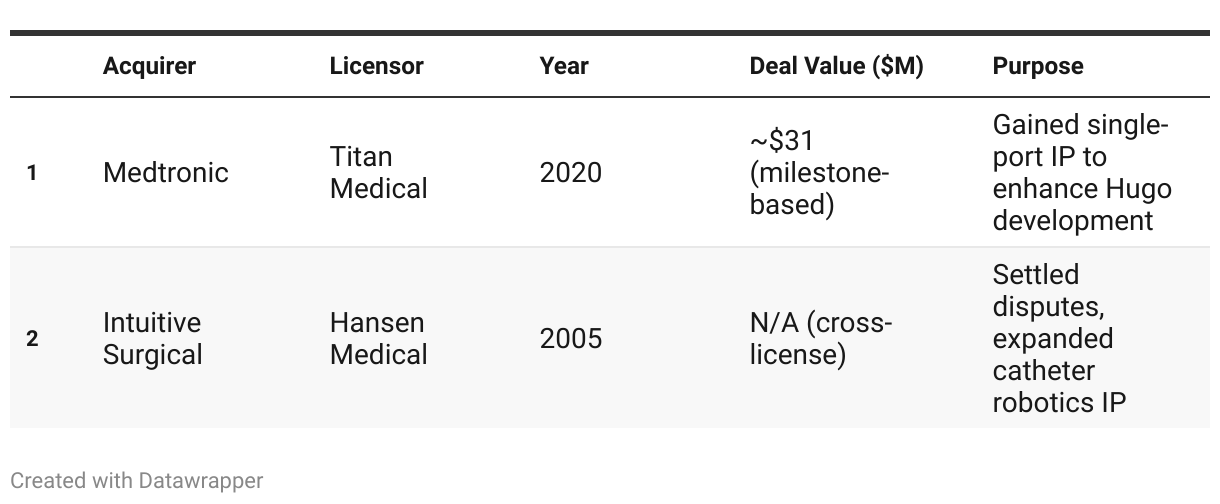Click row number 1

(x=32, y=173)
